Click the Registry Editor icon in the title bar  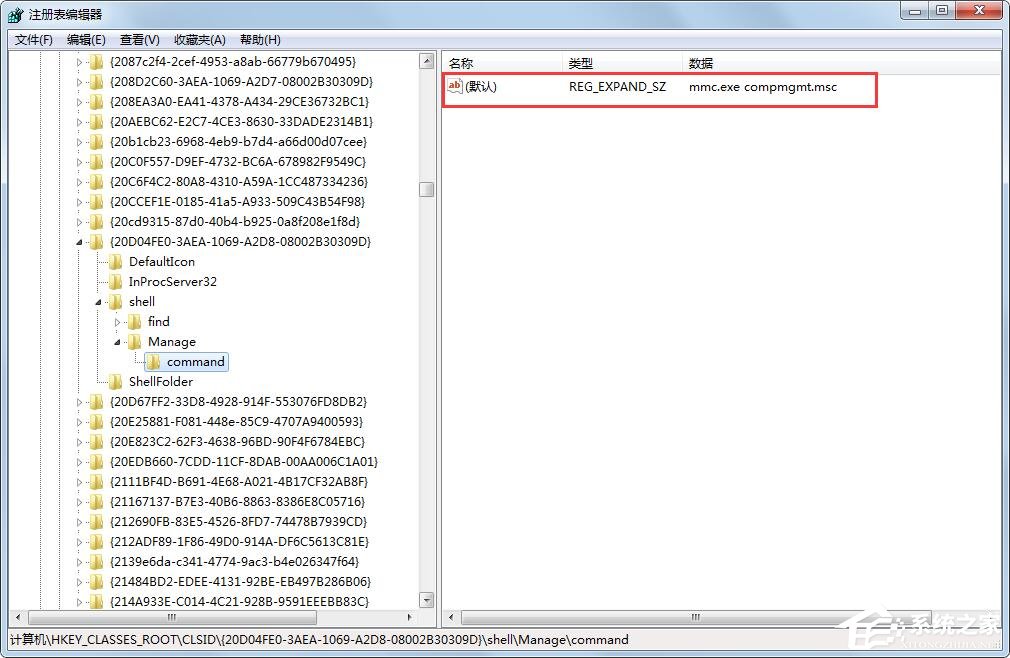14,13
